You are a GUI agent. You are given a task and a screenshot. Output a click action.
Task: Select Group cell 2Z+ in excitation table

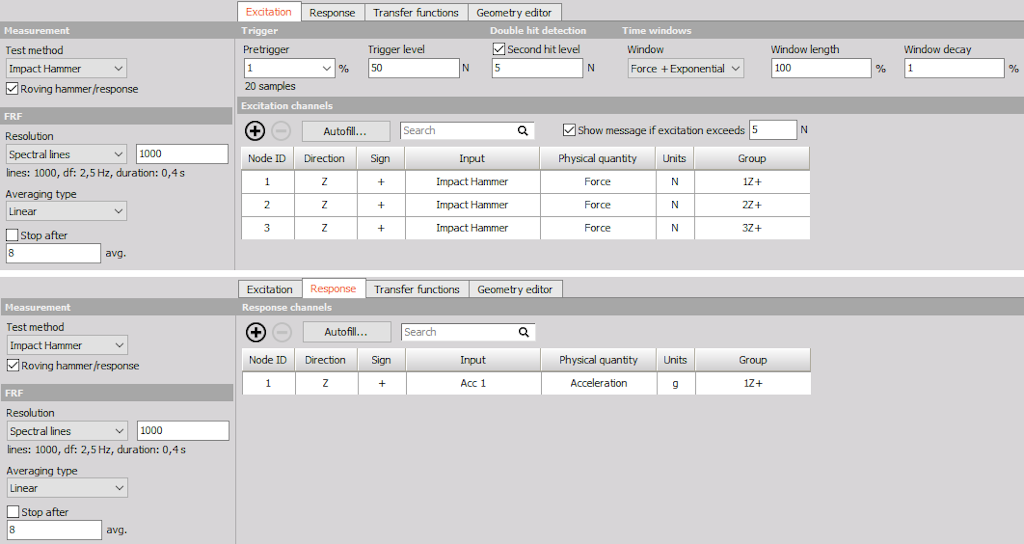[752, 205]
